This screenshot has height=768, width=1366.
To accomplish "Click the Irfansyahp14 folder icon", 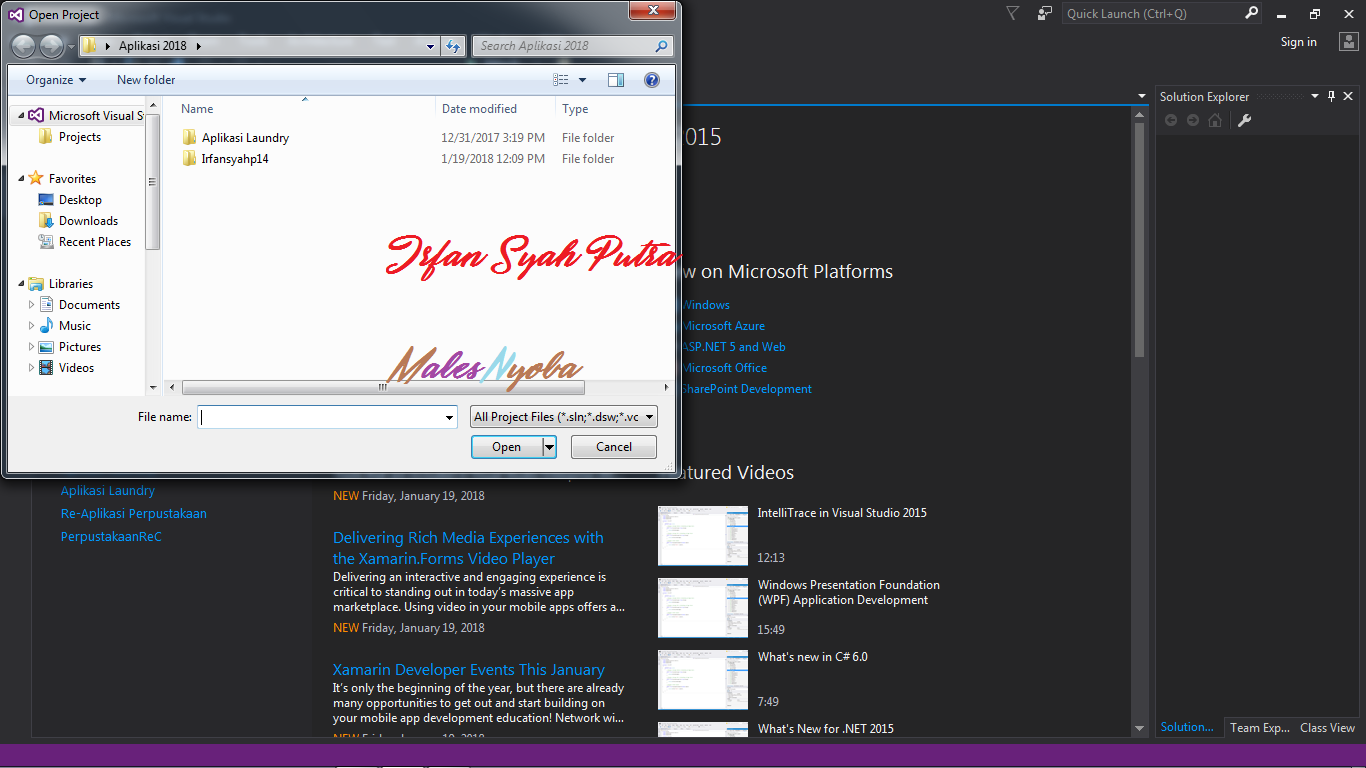I will (190, 158).
